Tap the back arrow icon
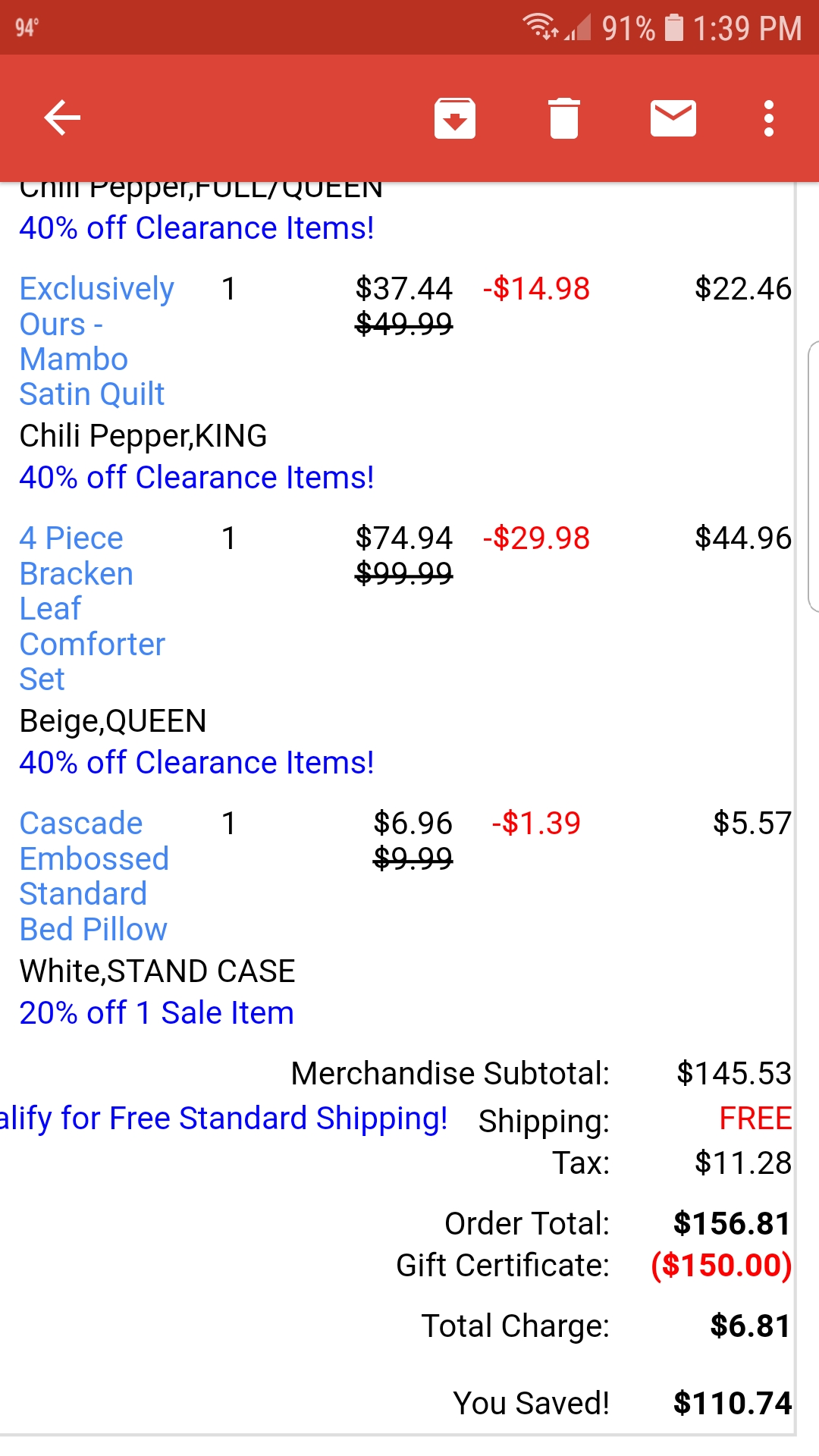 [x=62, y=118]
